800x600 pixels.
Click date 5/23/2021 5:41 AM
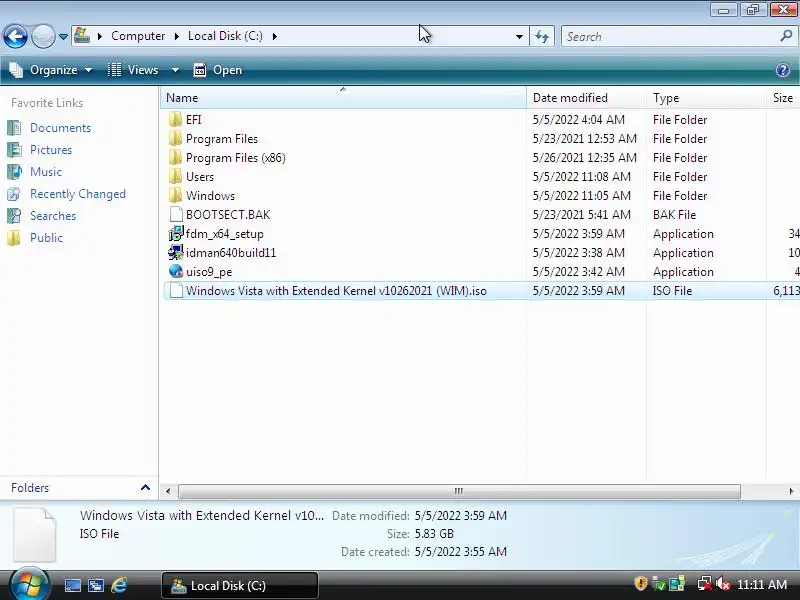pyautogui.click(x=582, y=215)
